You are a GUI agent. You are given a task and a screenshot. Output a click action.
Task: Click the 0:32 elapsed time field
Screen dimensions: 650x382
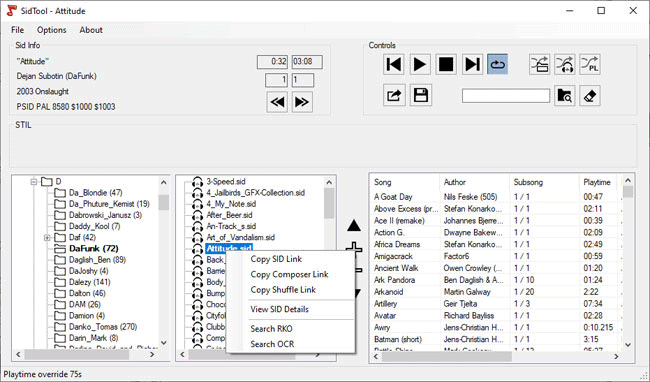tap(272, 62)
